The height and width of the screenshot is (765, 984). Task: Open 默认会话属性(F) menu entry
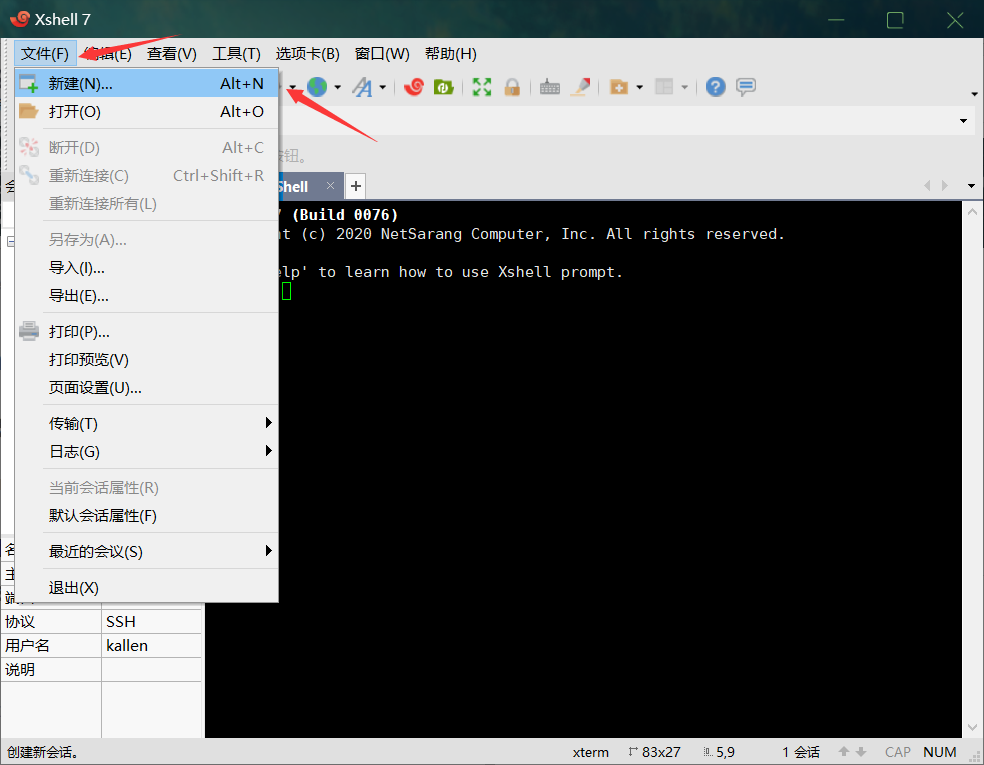[x=147, y=516]
